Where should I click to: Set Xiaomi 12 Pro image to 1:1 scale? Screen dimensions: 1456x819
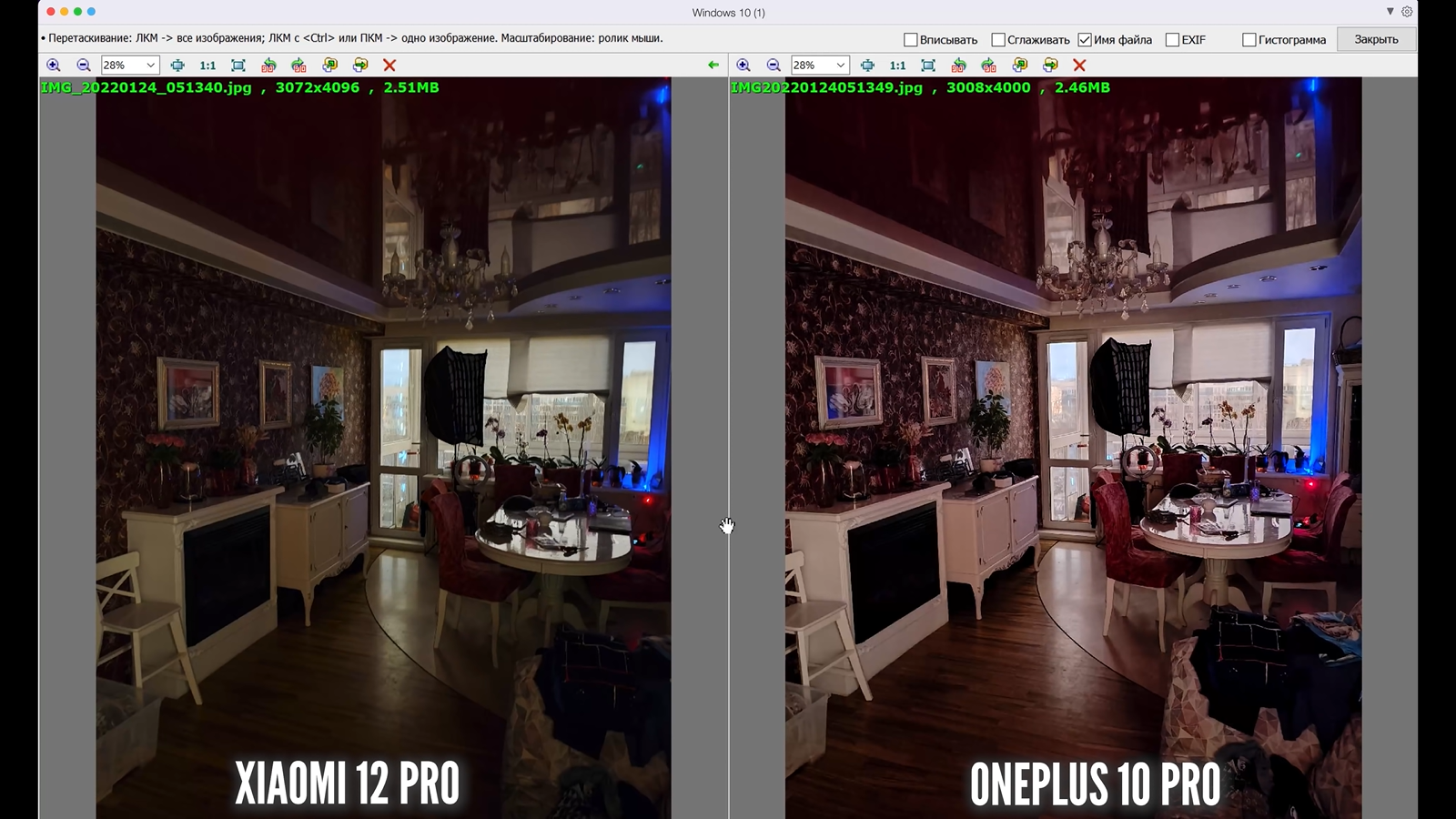tap(207, 66)
